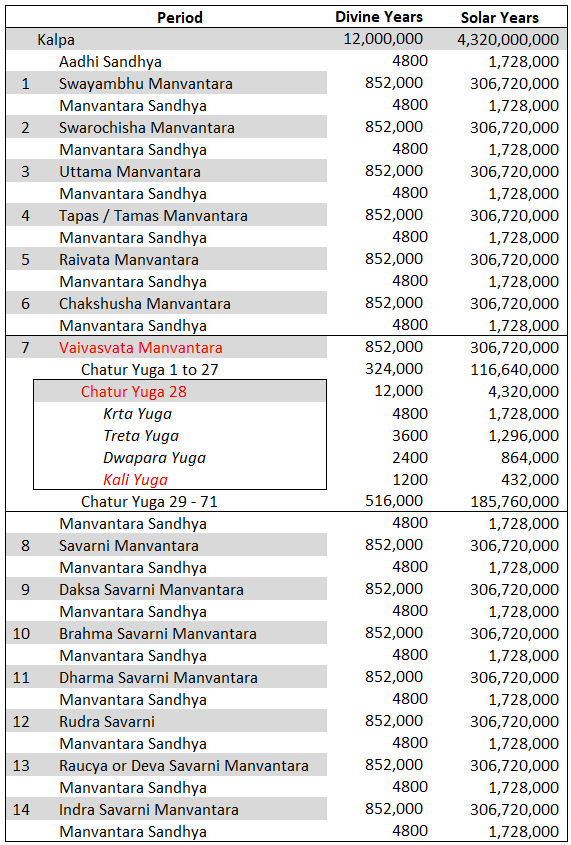Click the Divine Years column header

[379, 17]
